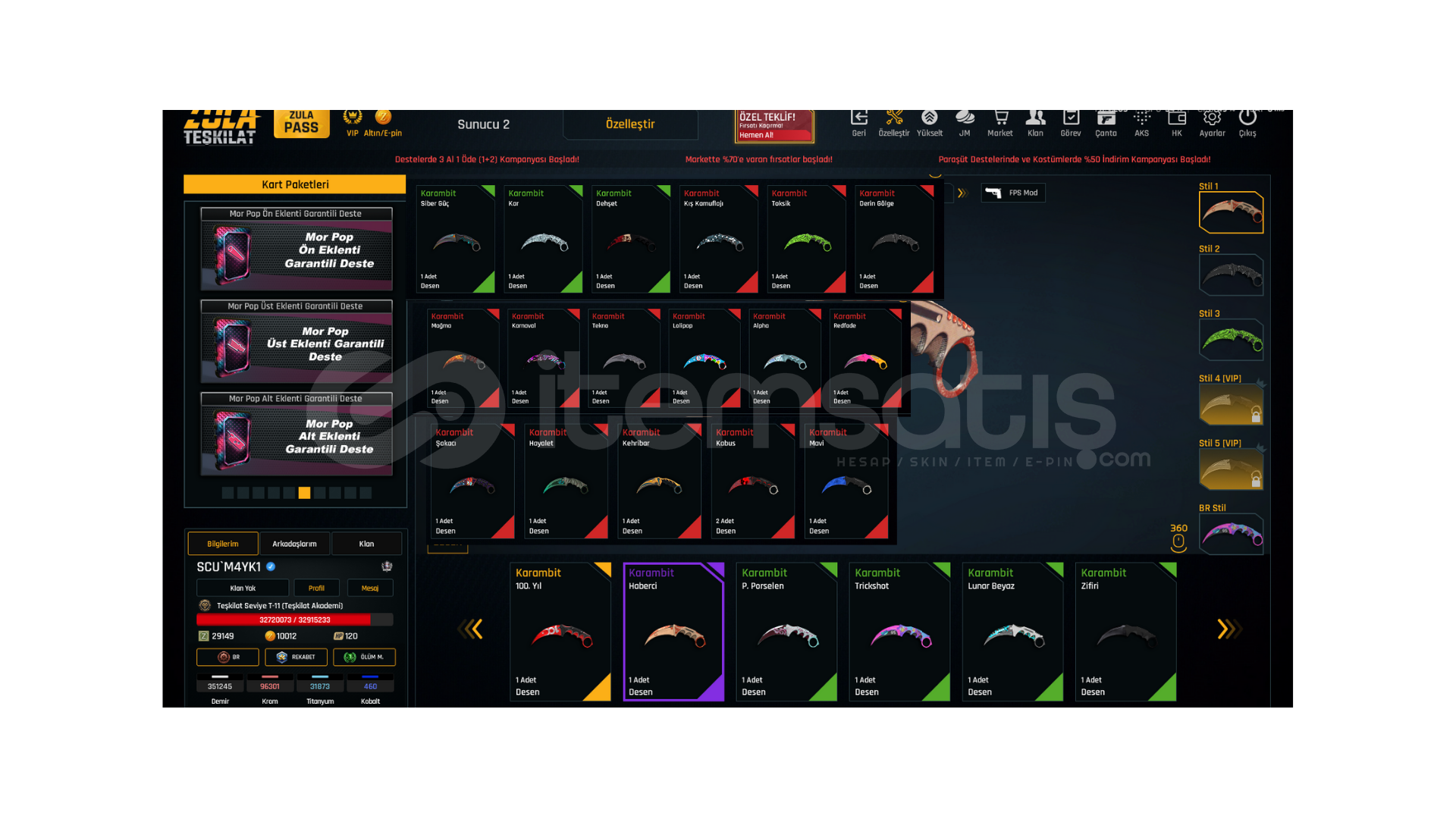Switch to the Bilgilerim tab

coord(223,544)
